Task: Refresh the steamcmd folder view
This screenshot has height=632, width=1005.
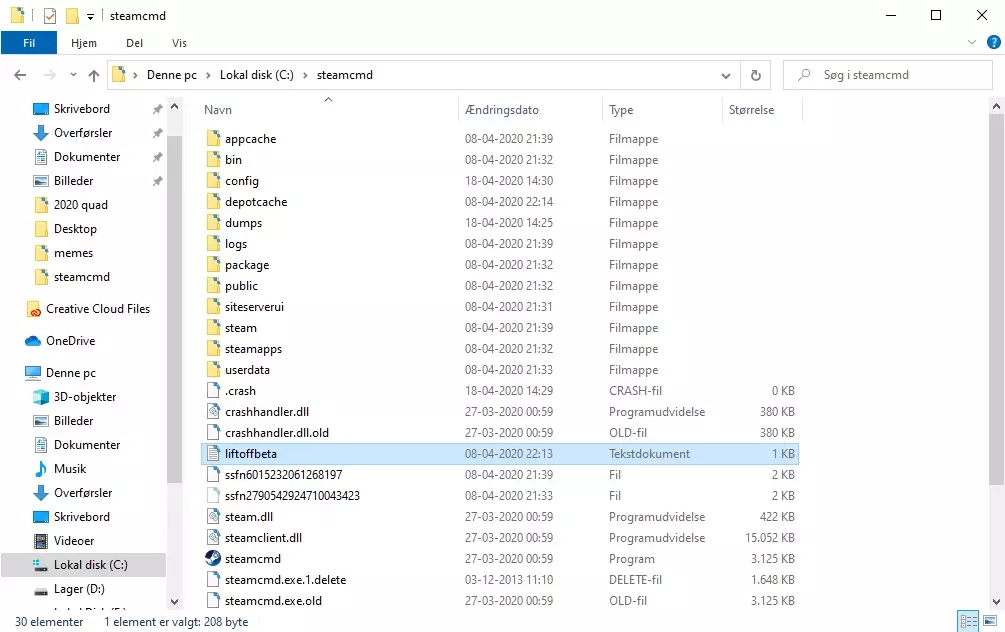Action: pyautogui.click(x=756, y=75)
